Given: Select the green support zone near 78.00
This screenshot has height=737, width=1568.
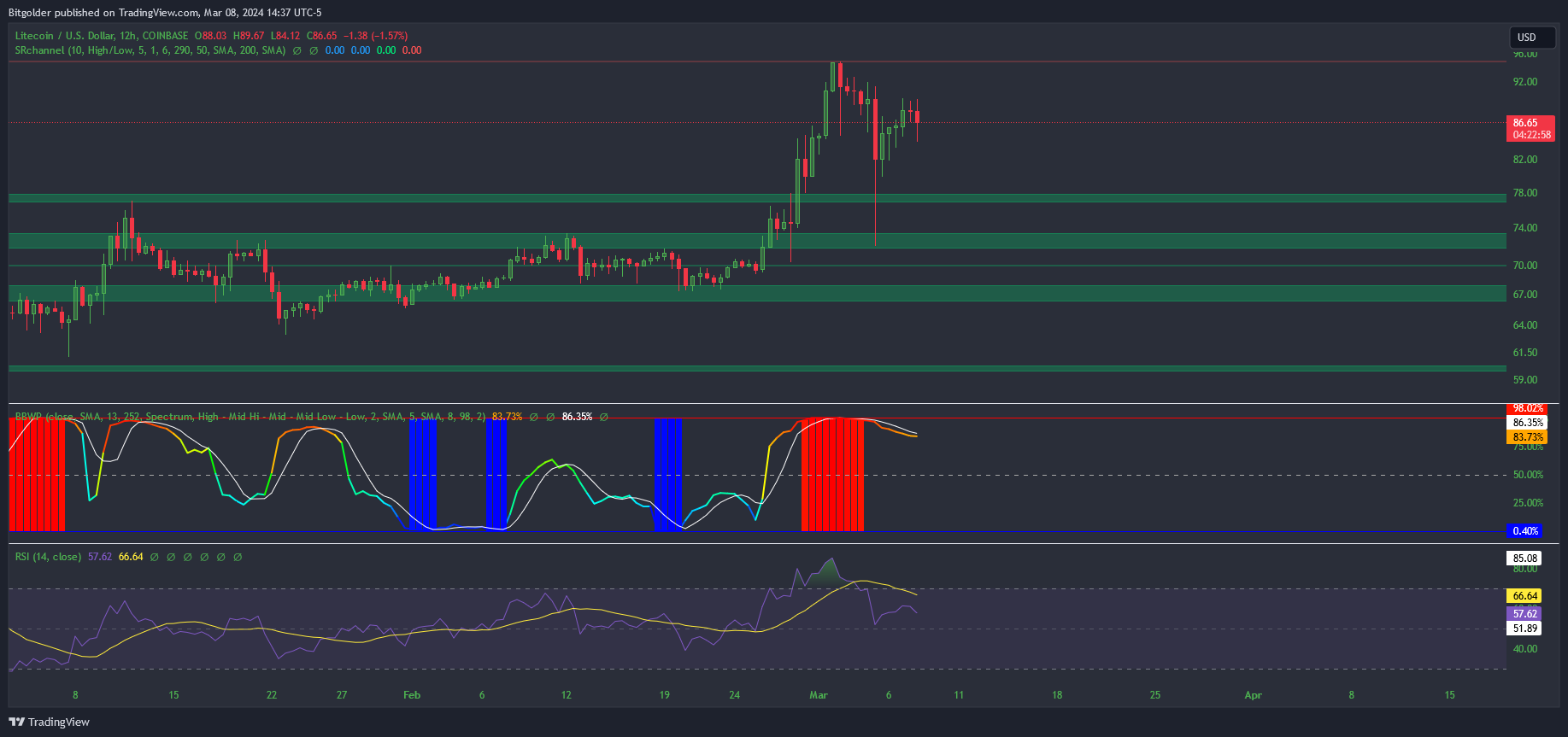Looking at the screenshot, I should click(x=757, y=198).
